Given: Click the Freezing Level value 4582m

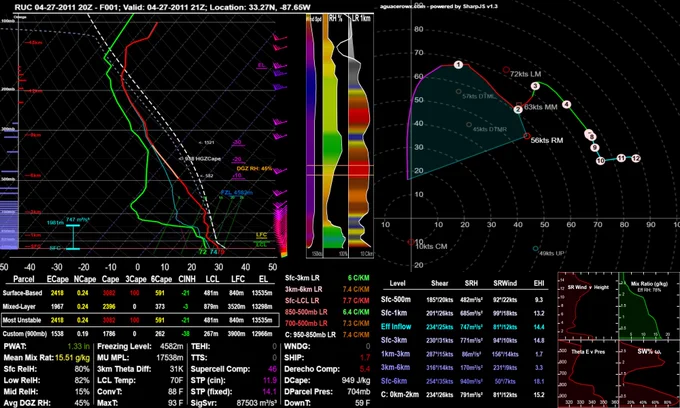Looking at the screenshot, I should coord(171,346).
